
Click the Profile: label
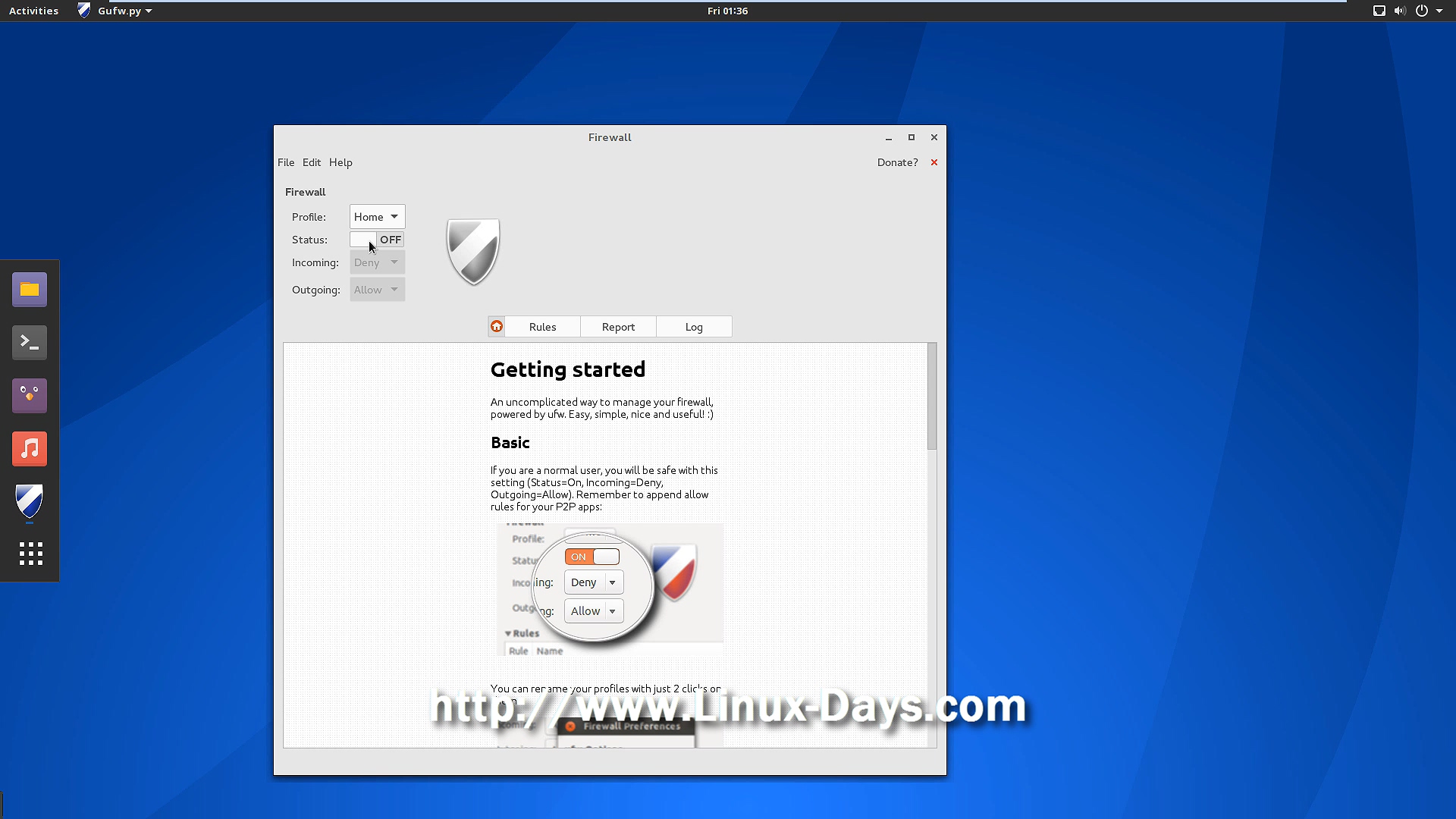click(309, 217)
